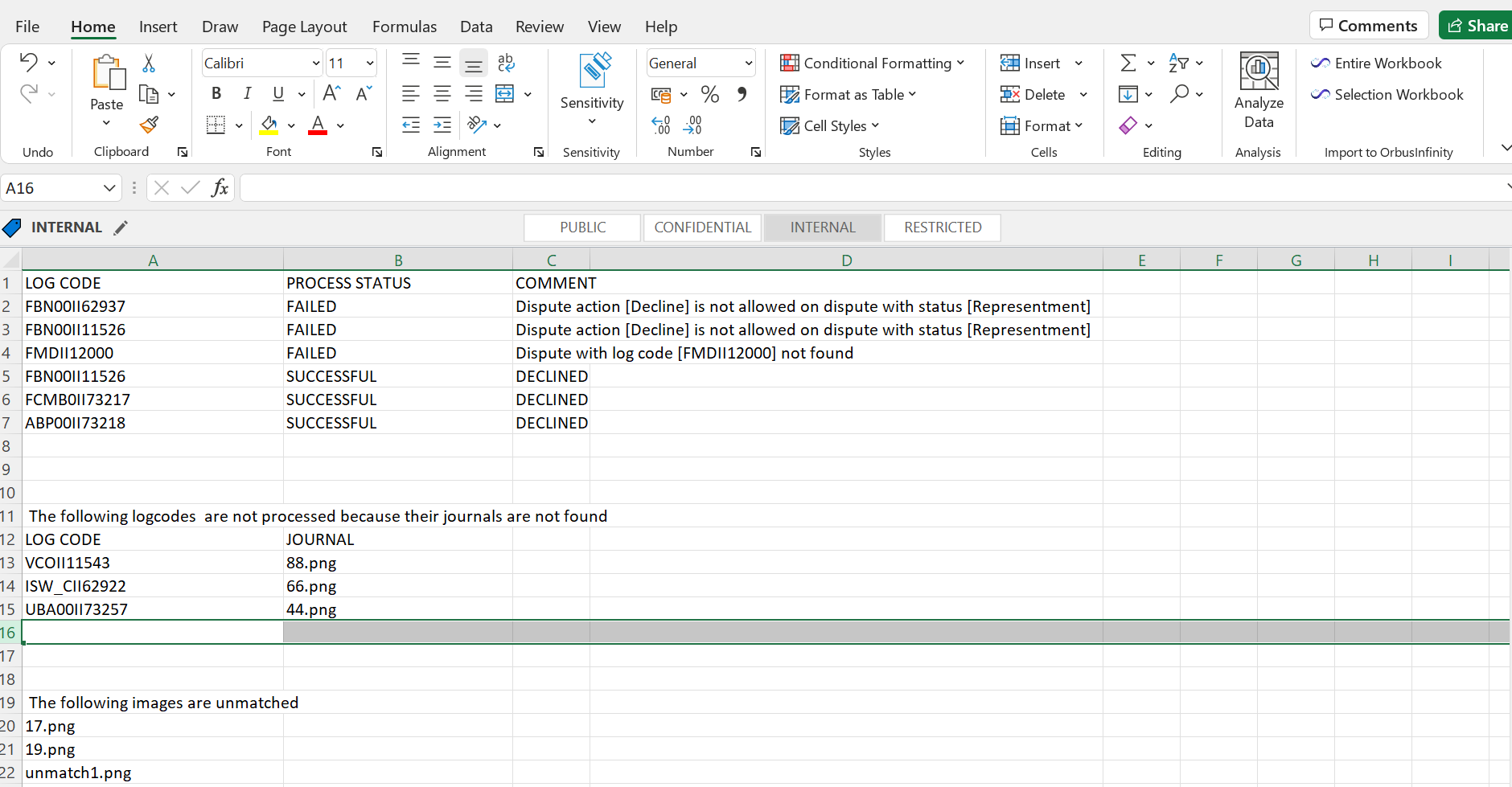
Task: Open the font name Calibri dropdown
Action: pyautogui.click(x=316, y=63)
